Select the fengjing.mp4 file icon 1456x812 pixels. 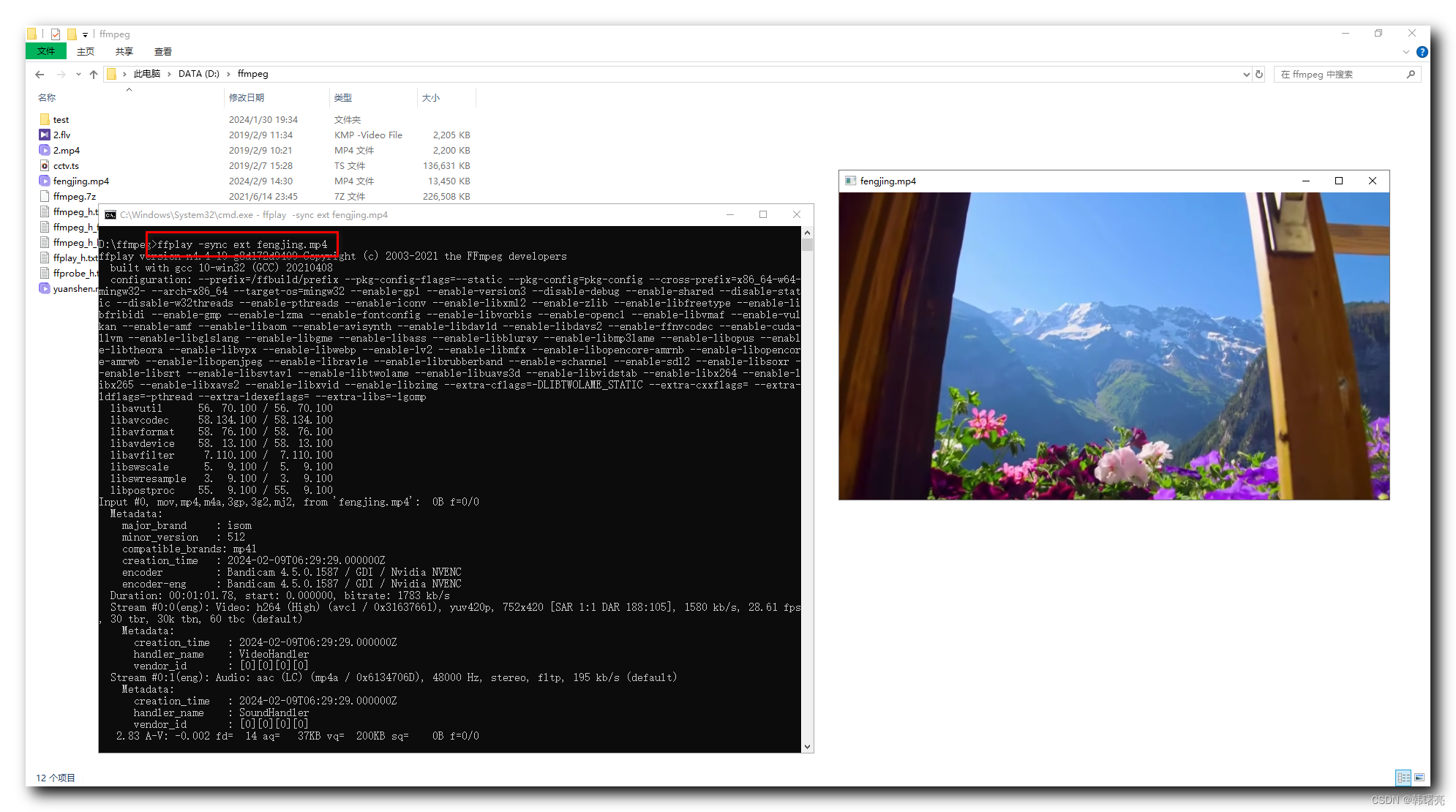point(45,181)
